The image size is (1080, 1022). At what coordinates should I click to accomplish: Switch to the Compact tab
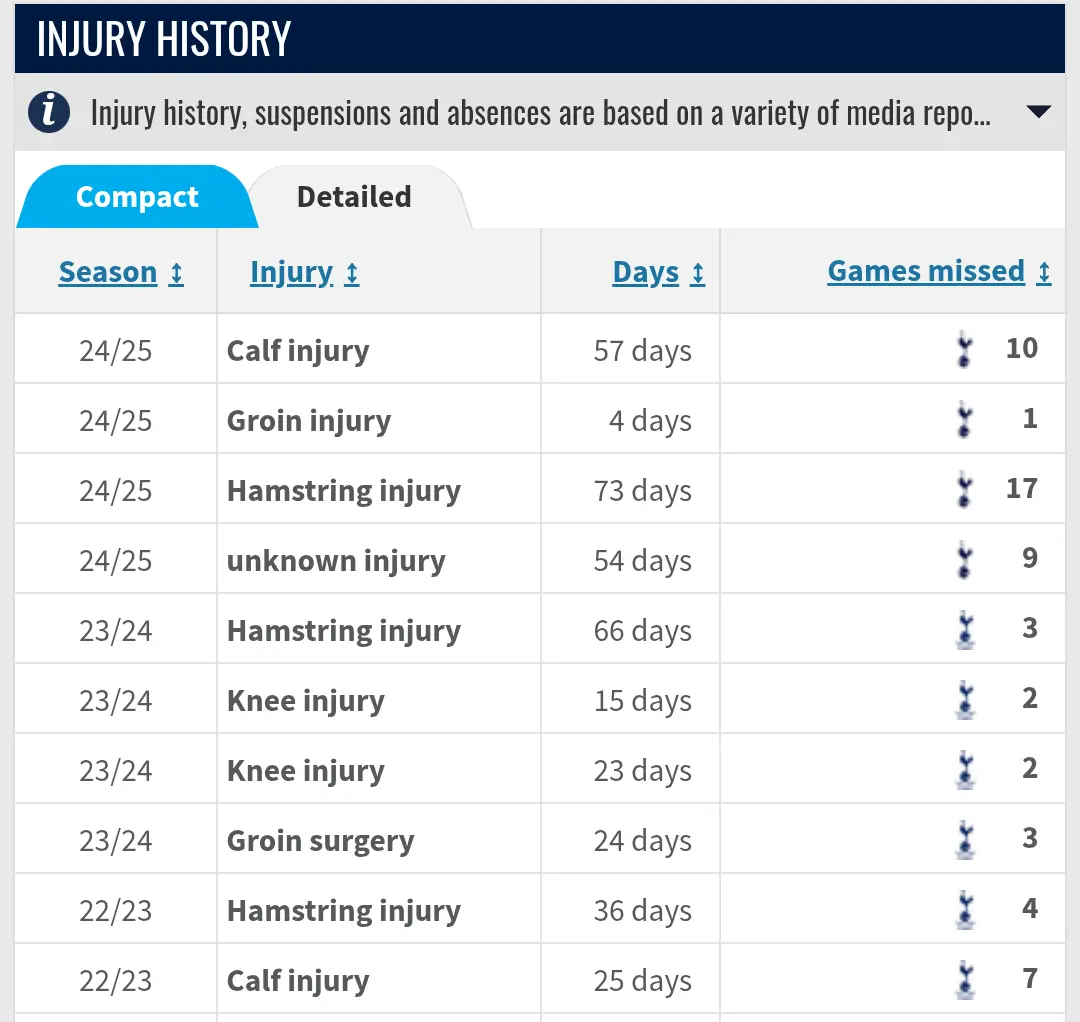pos(137,197)
